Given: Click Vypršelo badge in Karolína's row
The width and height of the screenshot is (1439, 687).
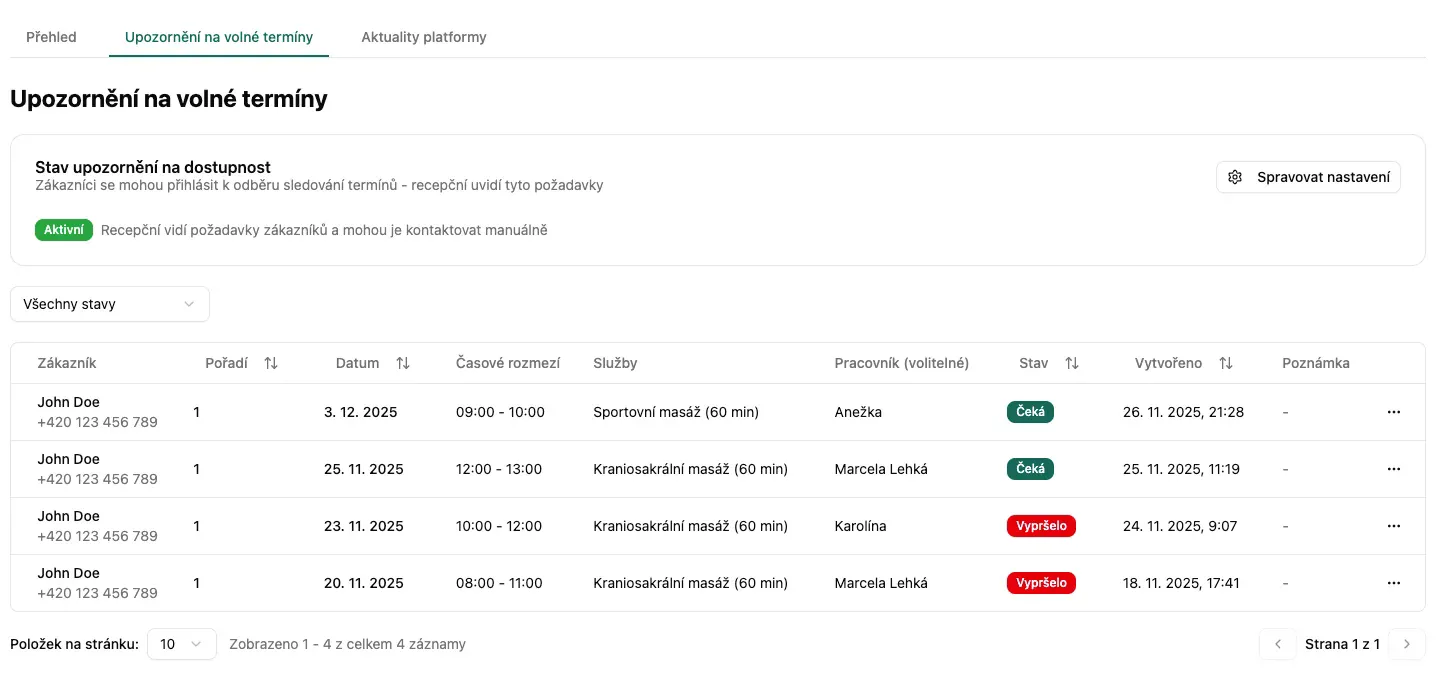Looking at the screenshot, I should (x=1040, y=526).
